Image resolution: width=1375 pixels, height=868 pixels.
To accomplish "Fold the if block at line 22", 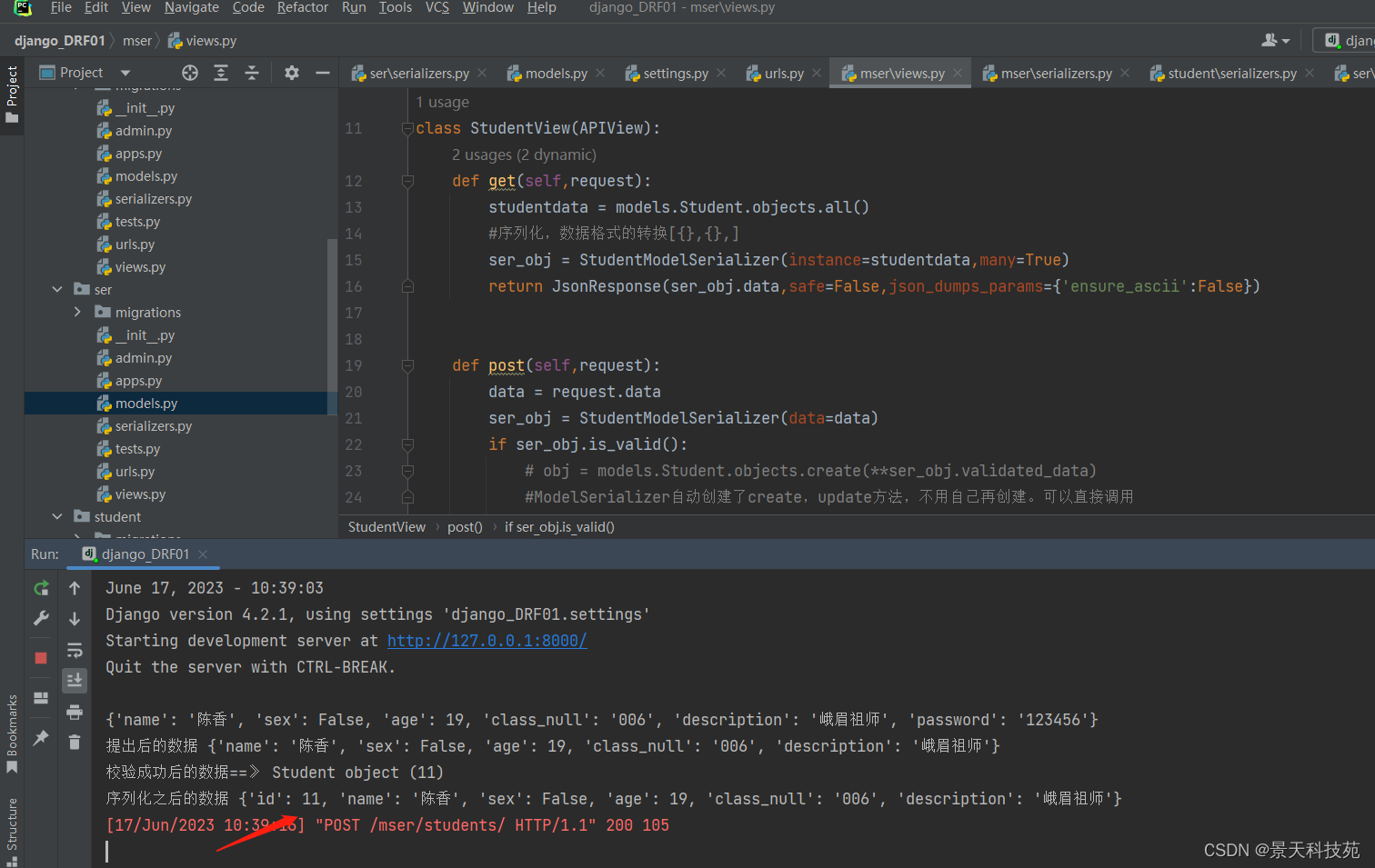I will (x=407, y=444).
